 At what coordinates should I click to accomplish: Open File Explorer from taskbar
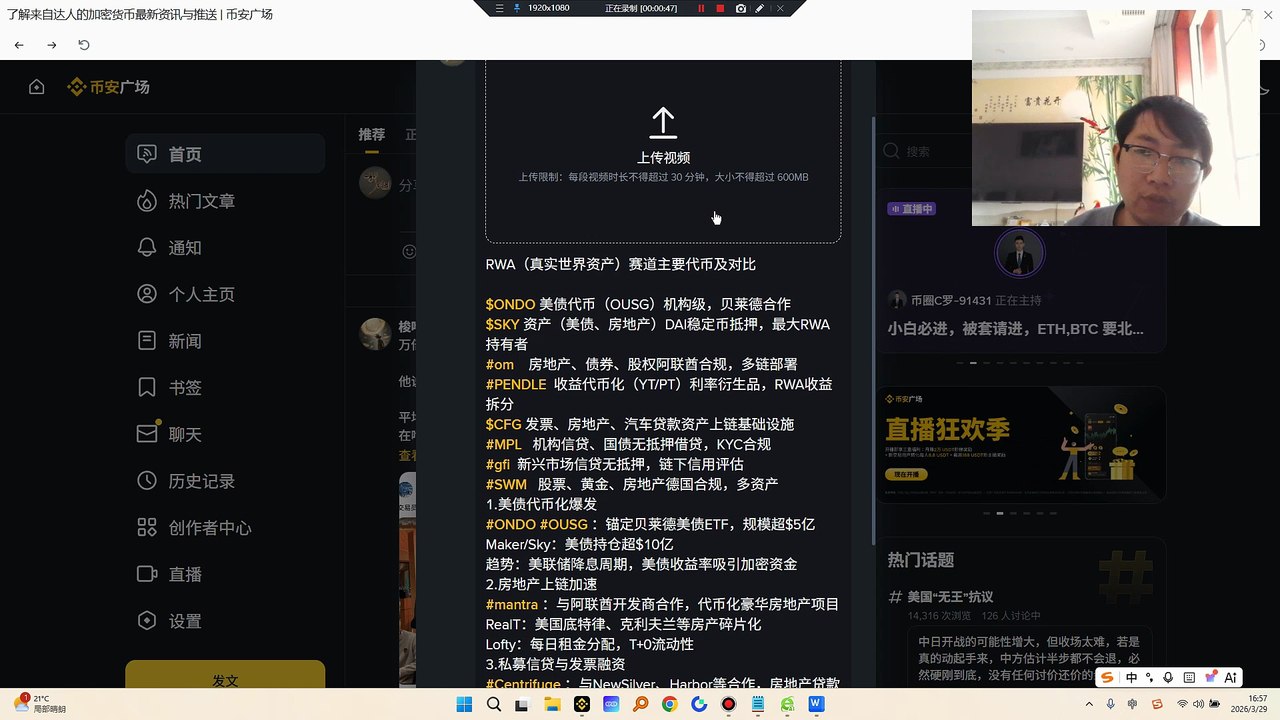pyautogui.click(x=552, y=704)
